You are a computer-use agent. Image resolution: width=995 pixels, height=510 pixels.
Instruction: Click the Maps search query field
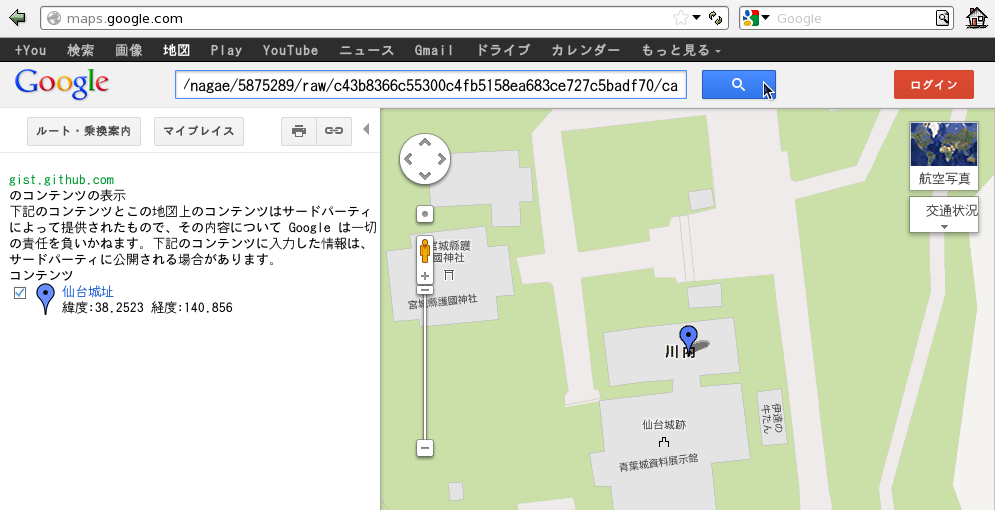(x=431, y=84)
